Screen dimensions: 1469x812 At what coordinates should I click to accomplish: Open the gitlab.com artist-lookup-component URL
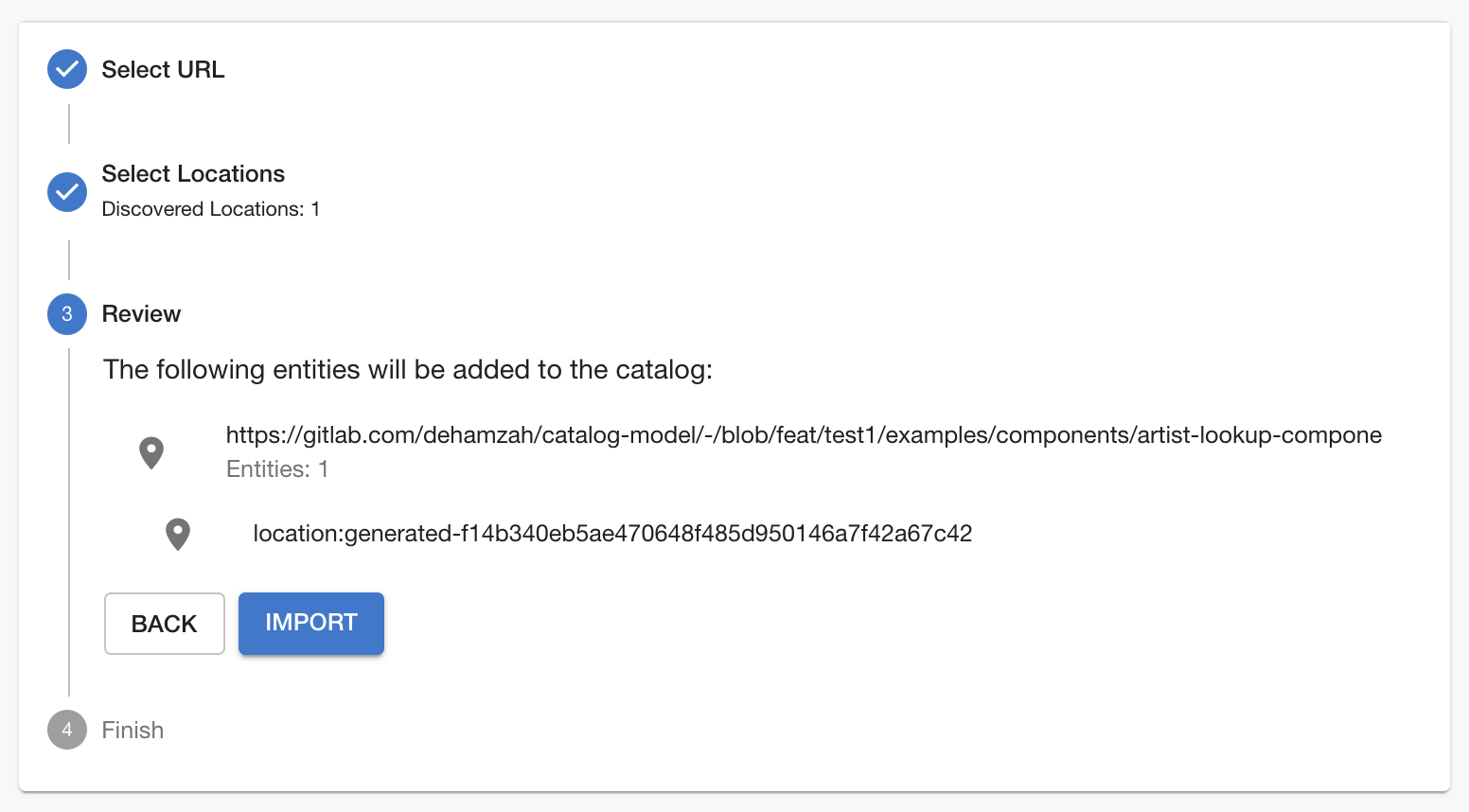(803, 435)
